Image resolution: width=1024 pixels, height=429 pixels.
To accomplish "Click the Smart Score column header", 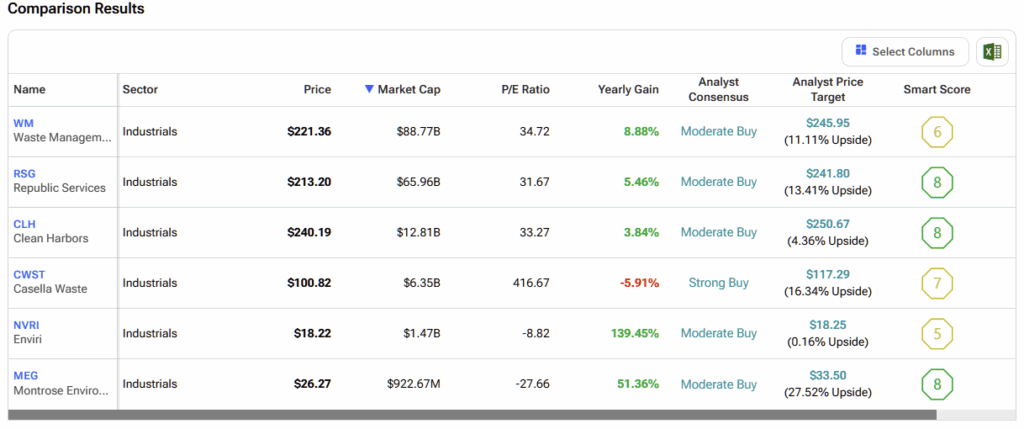I will tap(937, 90).
